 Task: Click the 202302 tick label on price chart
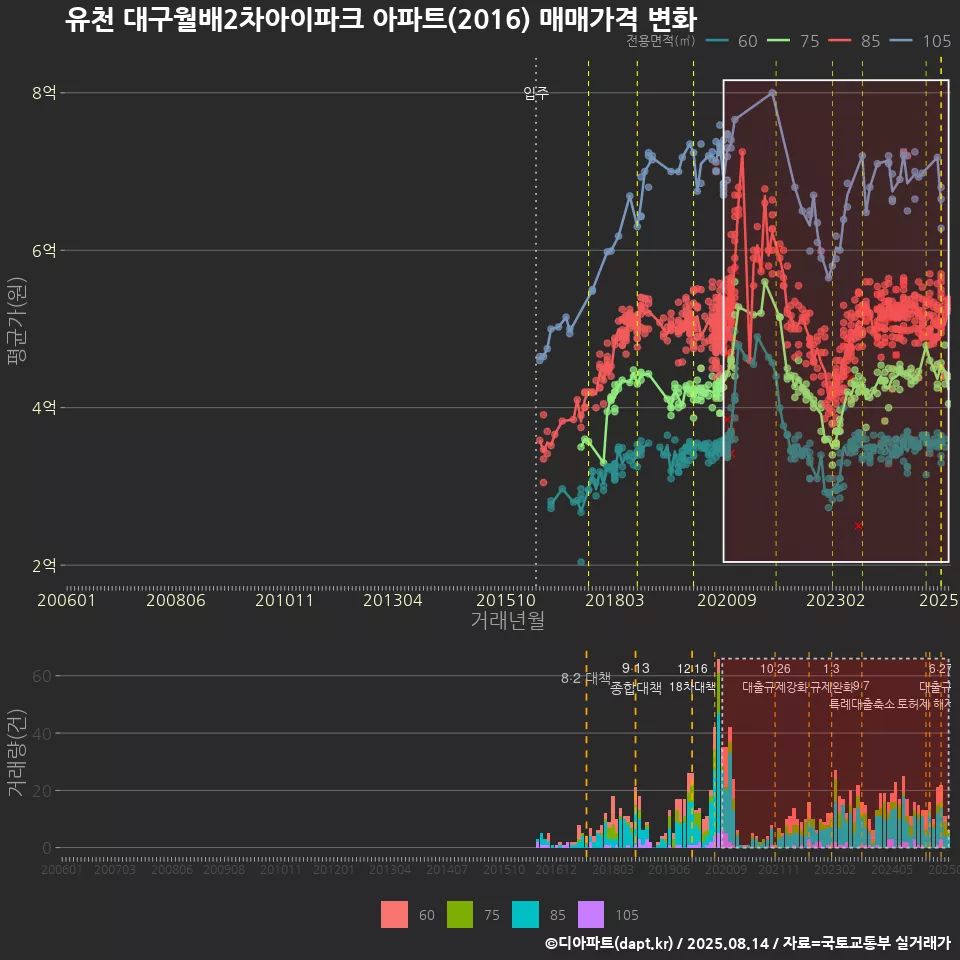pyautogui.click(x=835, y=600)
